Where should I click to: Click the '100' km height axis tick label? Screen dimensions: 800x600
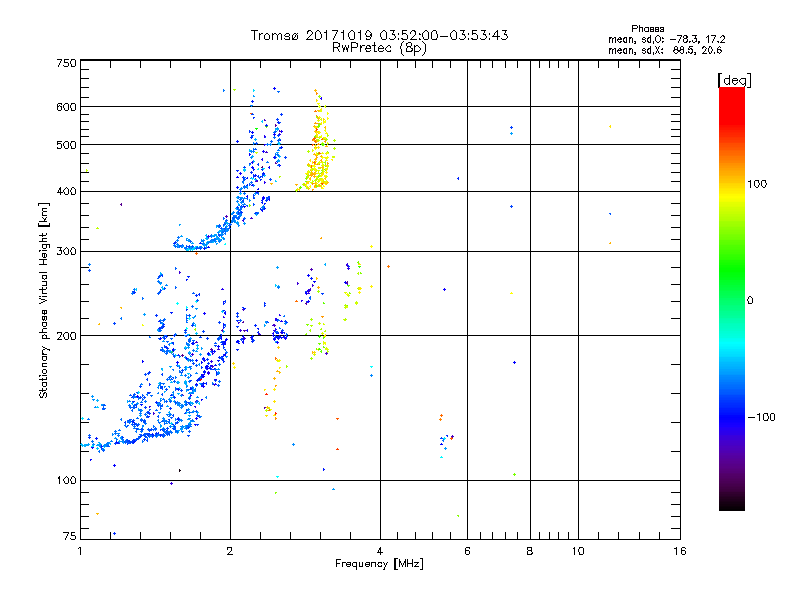coord(66,480)
